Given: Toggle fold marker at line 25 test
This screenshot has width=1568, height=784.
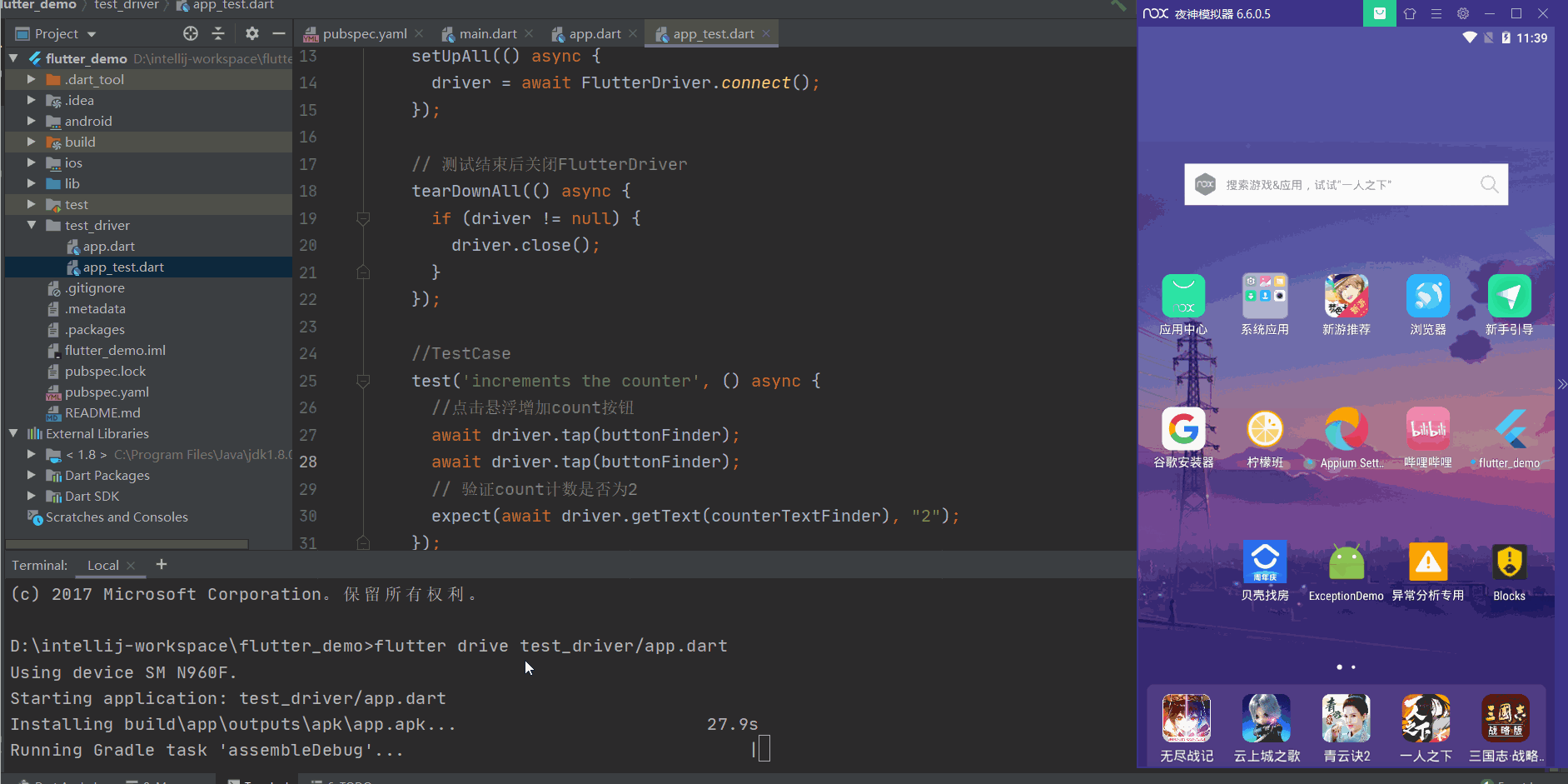Looking at the screenshot, I should [363, 381].
